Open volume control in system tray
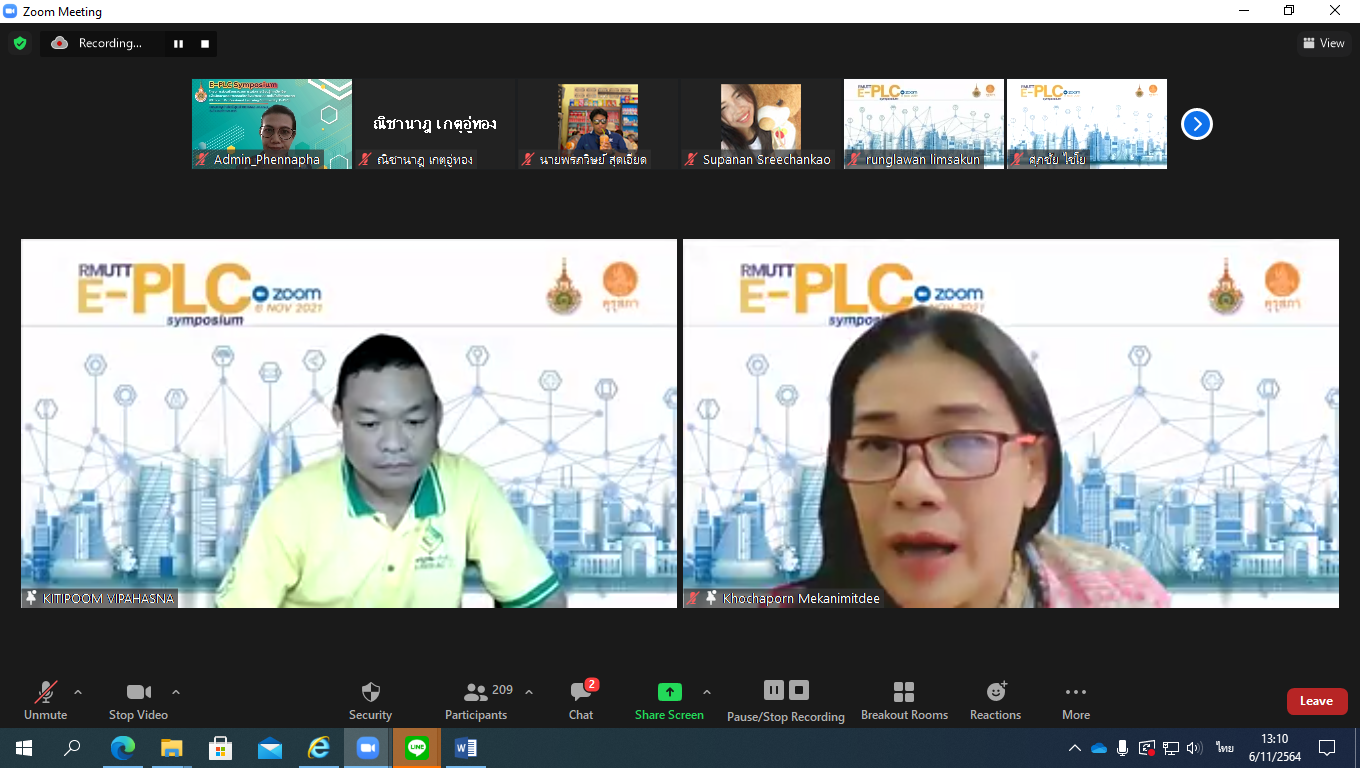 coord(1194,748)
